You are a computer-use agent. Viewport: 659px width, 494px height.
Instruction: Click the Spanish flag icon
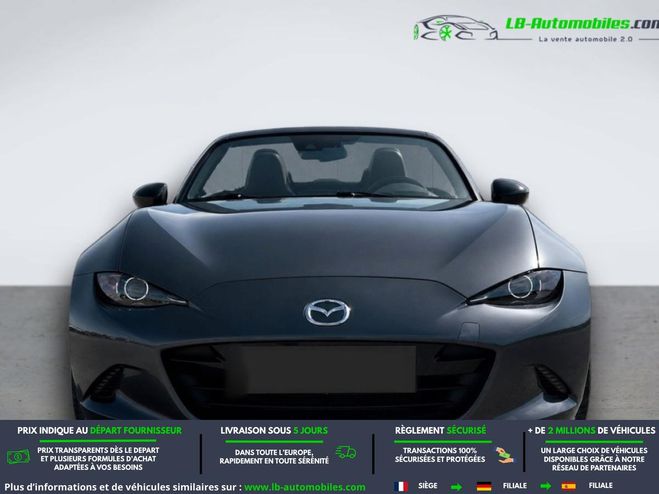tap(568, 486)
